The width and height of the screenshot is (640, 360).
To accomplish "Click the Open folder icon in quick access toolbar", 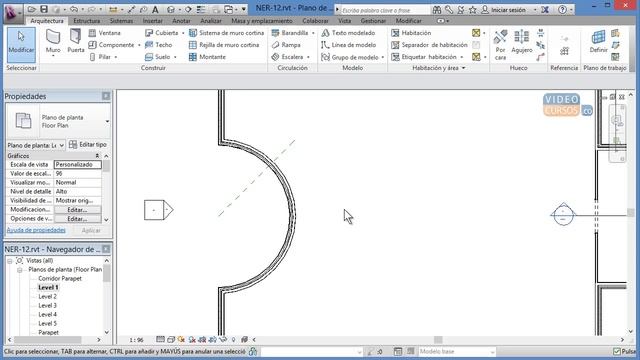I will [31, 9].
